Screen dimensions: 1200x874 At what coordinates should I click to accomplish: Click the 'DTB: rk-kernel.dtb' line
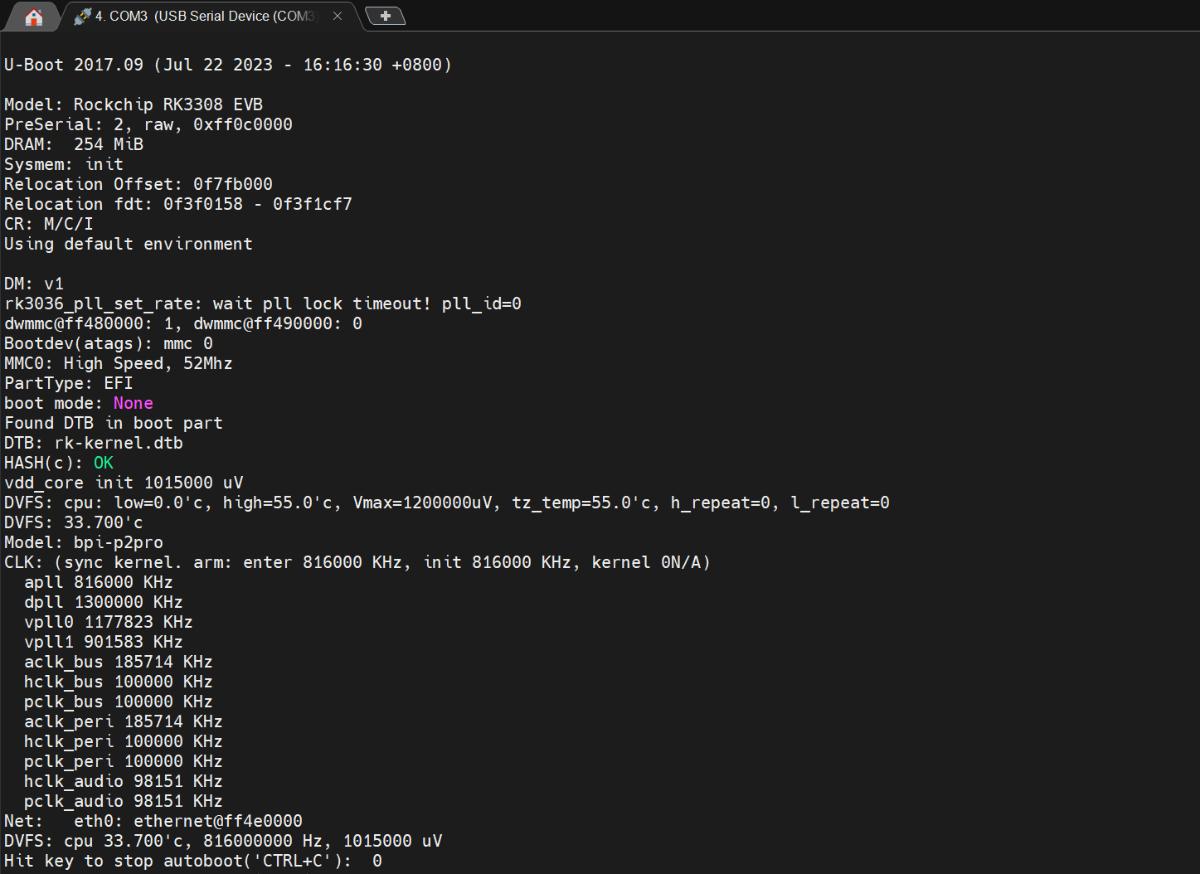(94, 443)
